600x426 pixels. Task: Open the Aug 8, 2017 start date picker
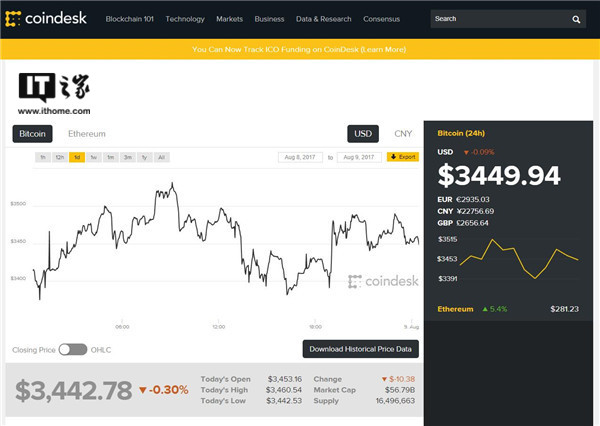pos(300,157)
